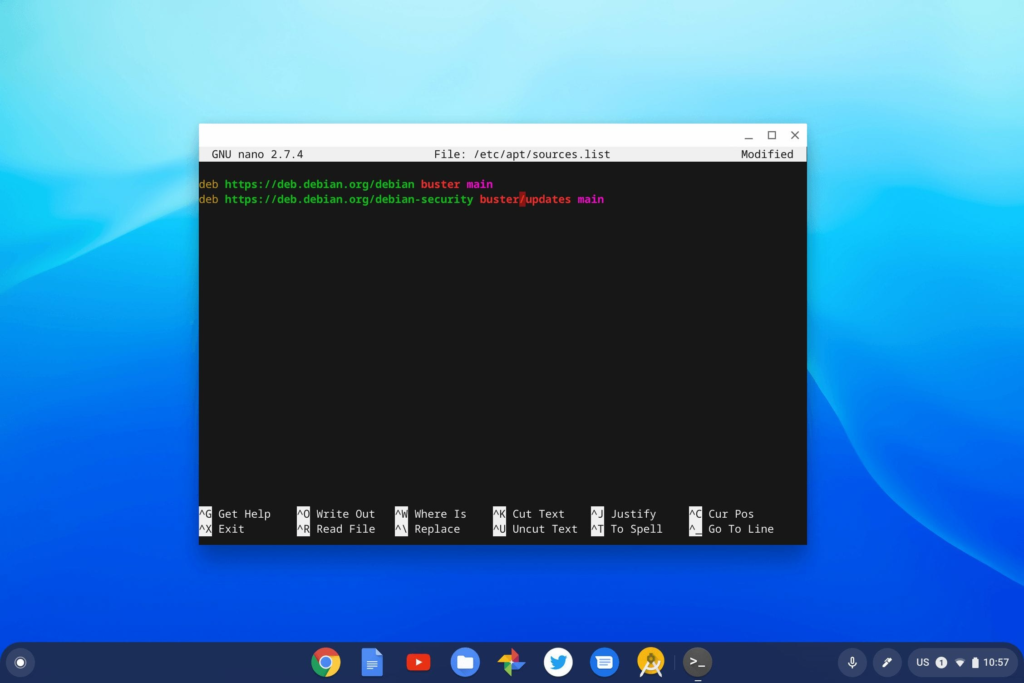
Task: Minimize the terminal window
Action: pyautogui.click(x=748, y=135)
